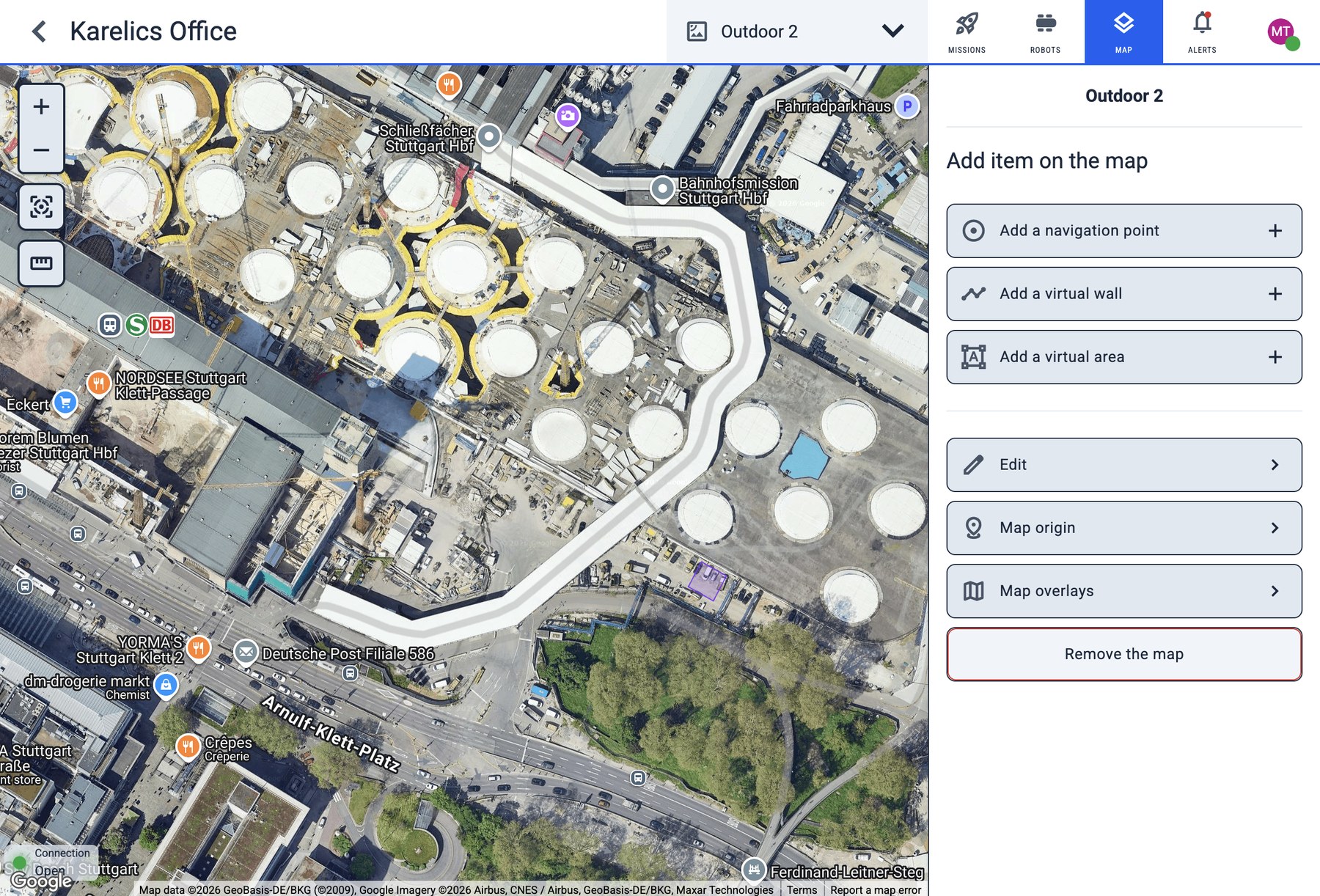Click the plus on Add a navigation point

tap(1275, 231)
